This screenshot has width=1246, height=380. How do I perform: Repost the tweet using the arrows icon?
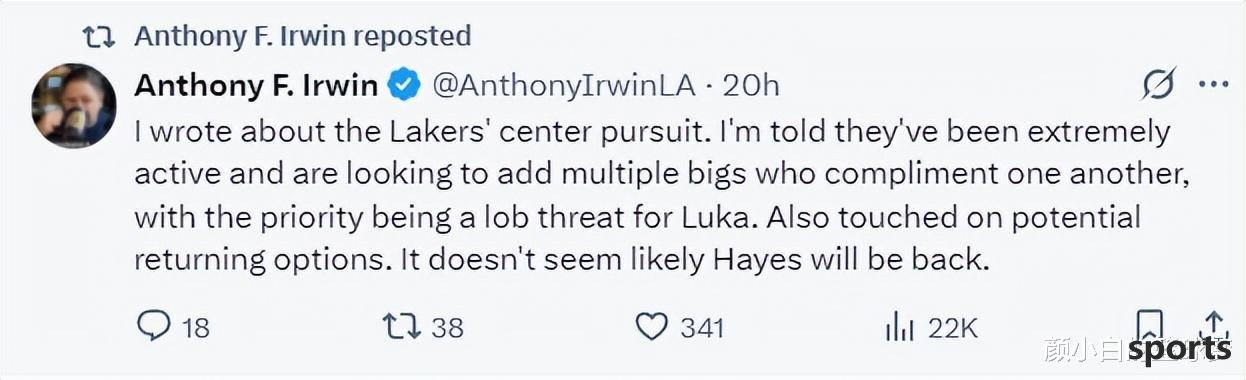402,326
